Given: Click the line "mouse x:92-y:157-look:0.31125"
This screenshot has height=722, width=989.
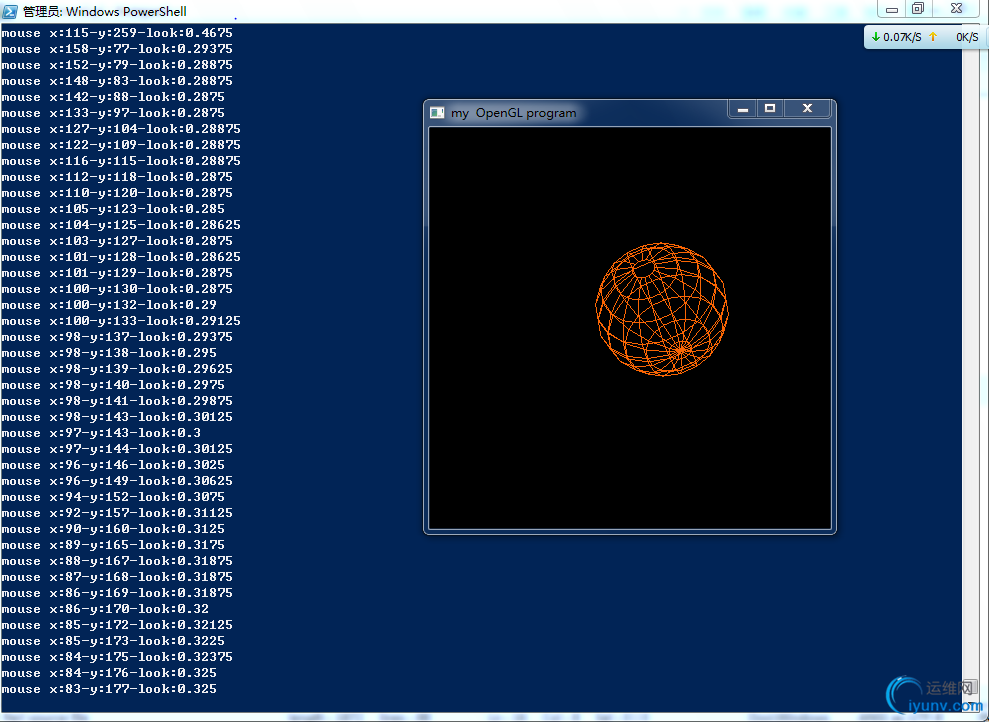Looking at the screenshot, I should [x=117, y=513].
